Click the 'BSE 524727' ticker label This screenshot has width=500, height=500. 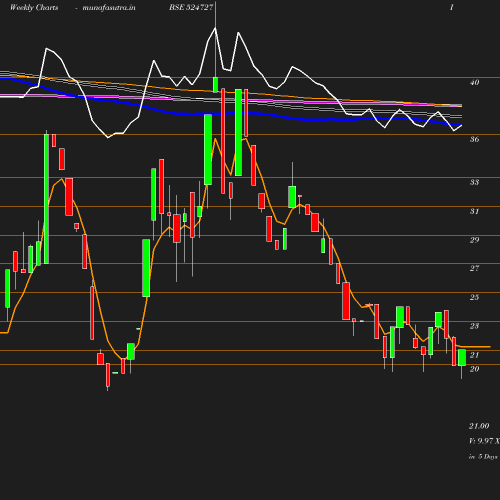191,7
